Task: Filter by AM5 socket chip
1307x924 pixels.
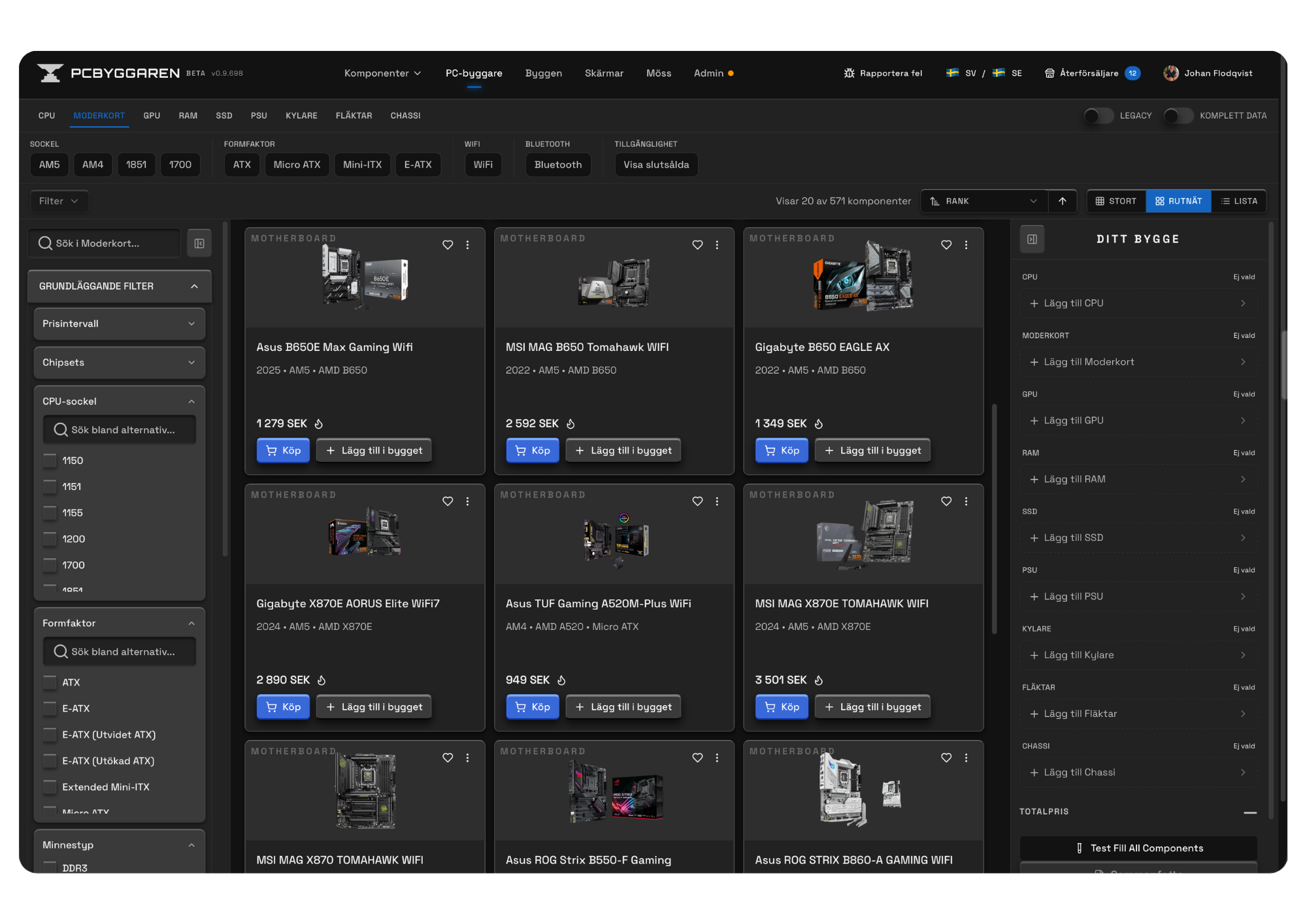Action: (x=49, y=165)
